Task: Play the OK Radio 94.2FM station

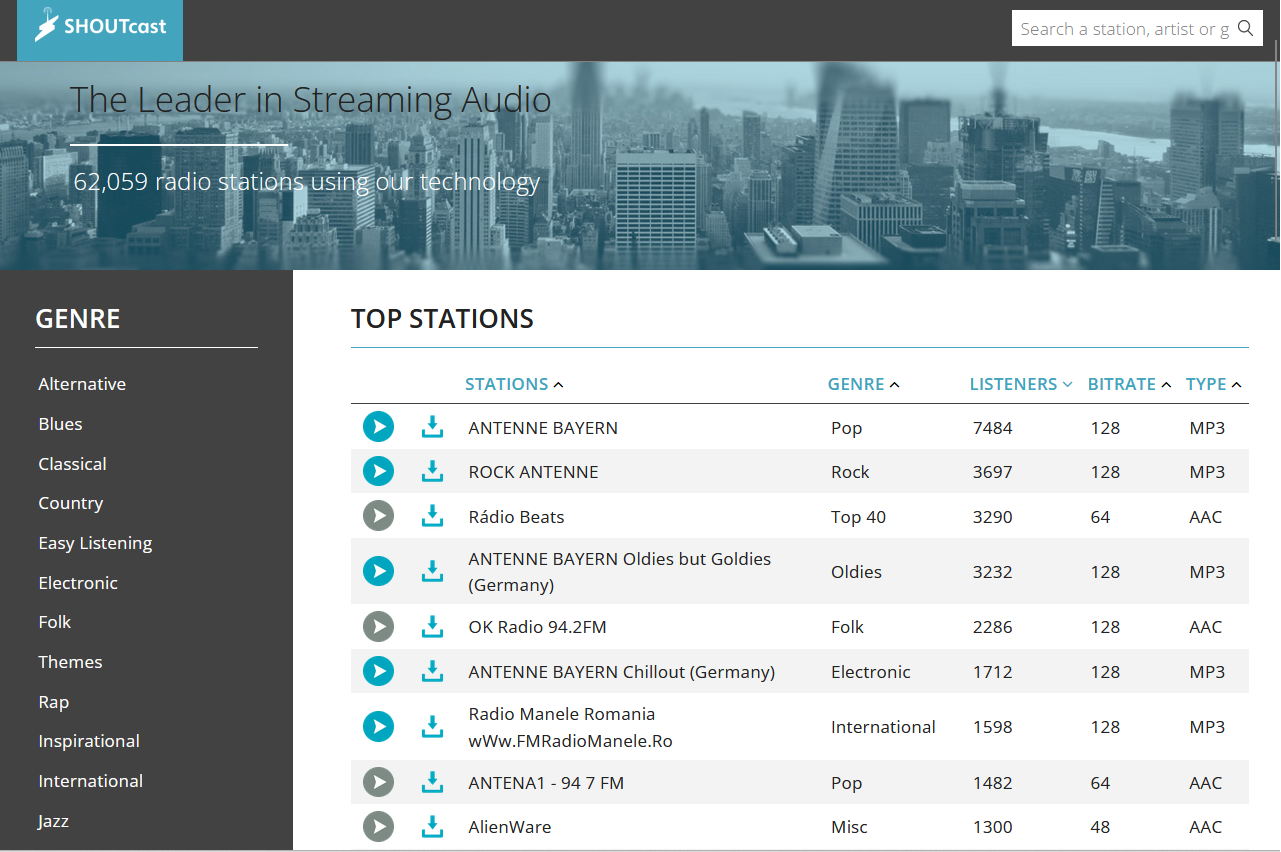Action: (378, 627)
